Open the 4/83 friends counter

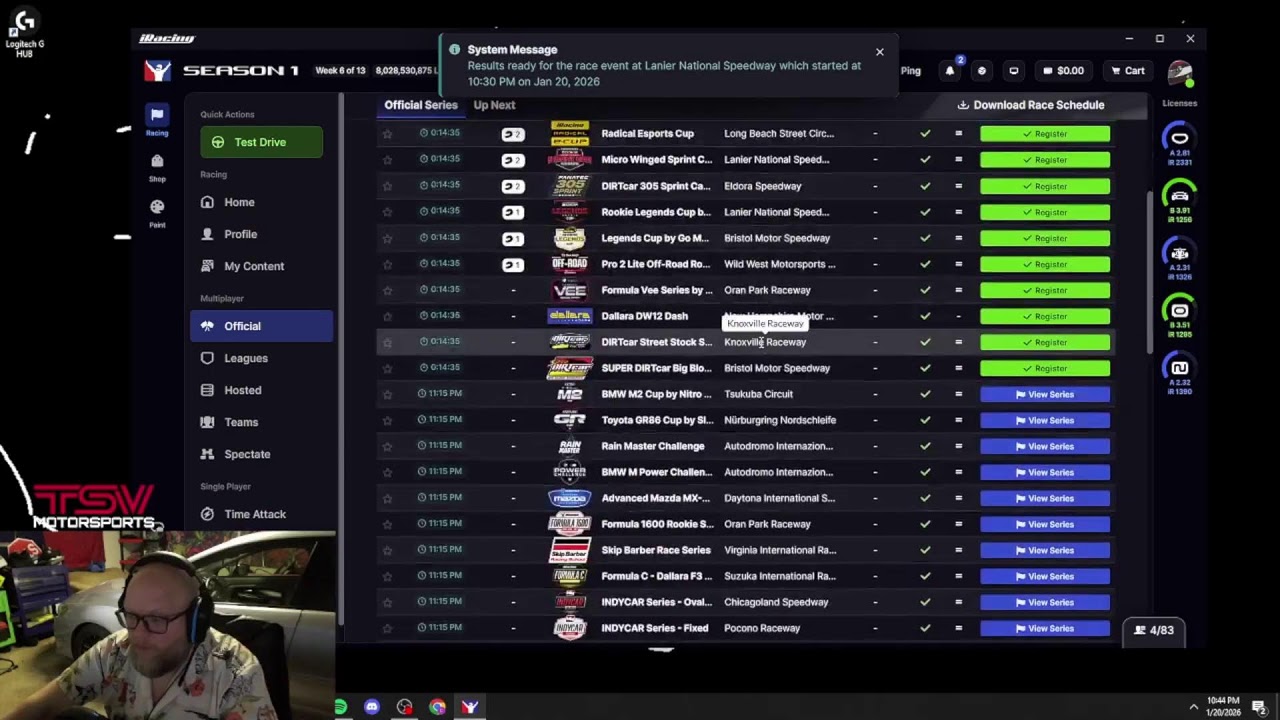1154,630
